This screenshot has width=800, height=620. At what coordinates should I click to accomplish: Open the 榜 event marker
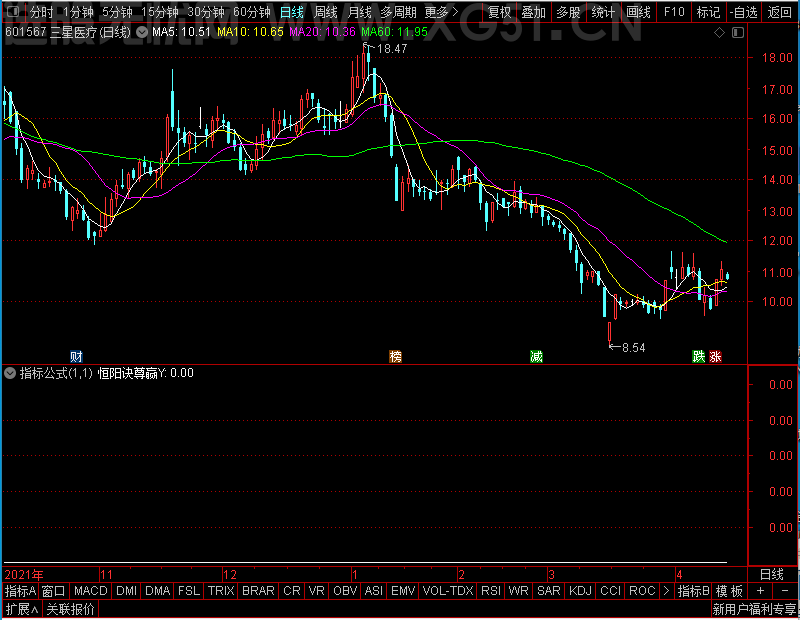coord(395,356)
